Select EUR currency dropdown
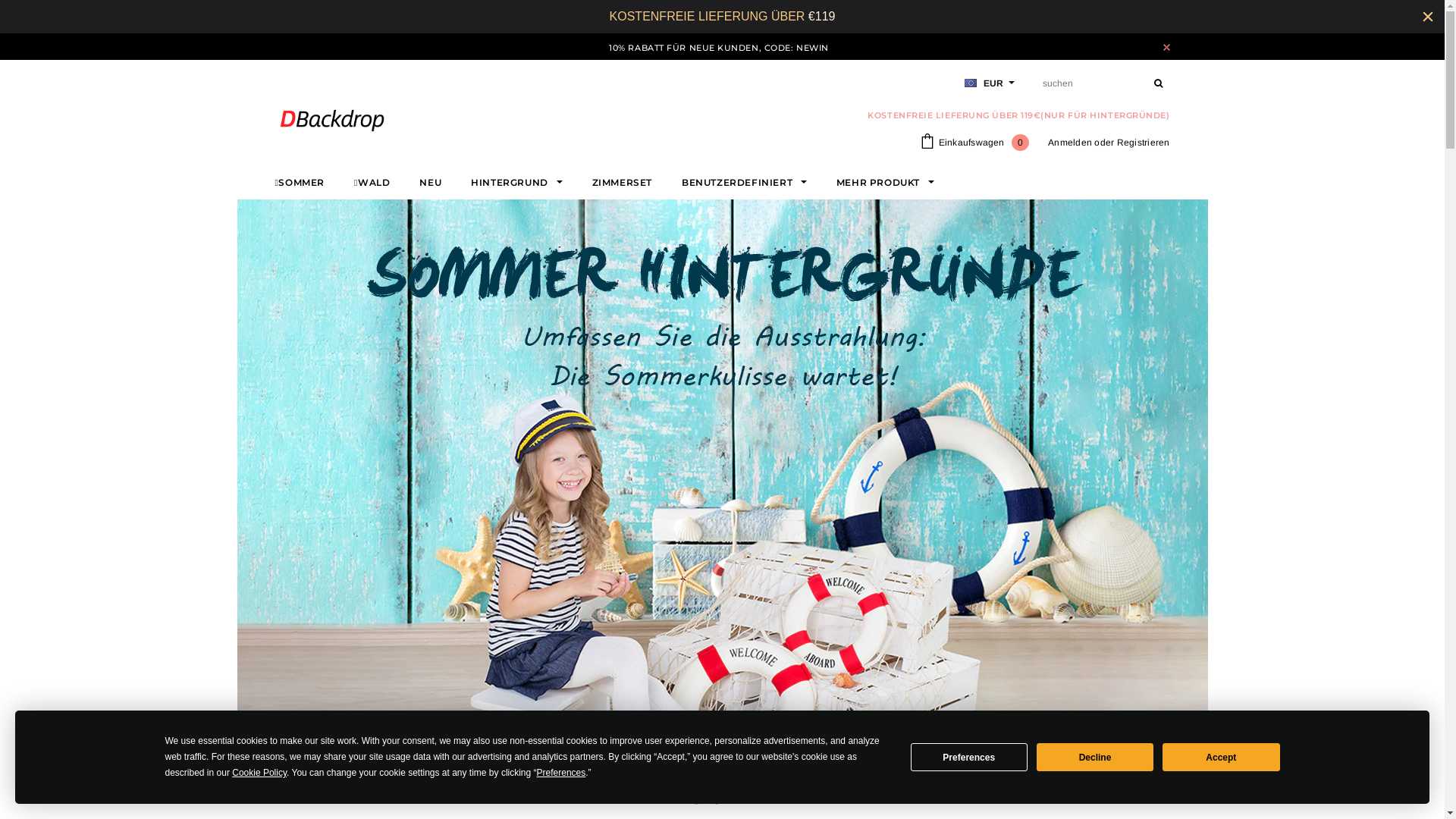This screenshot has width=1456, height=819. (990, 83)
